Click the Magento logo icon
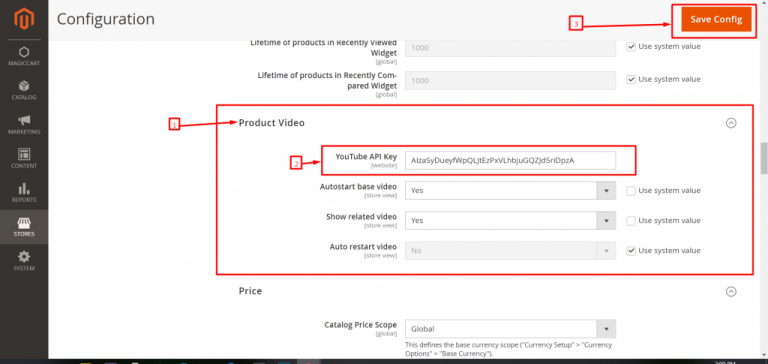768x364 pixels. point(24,20)
